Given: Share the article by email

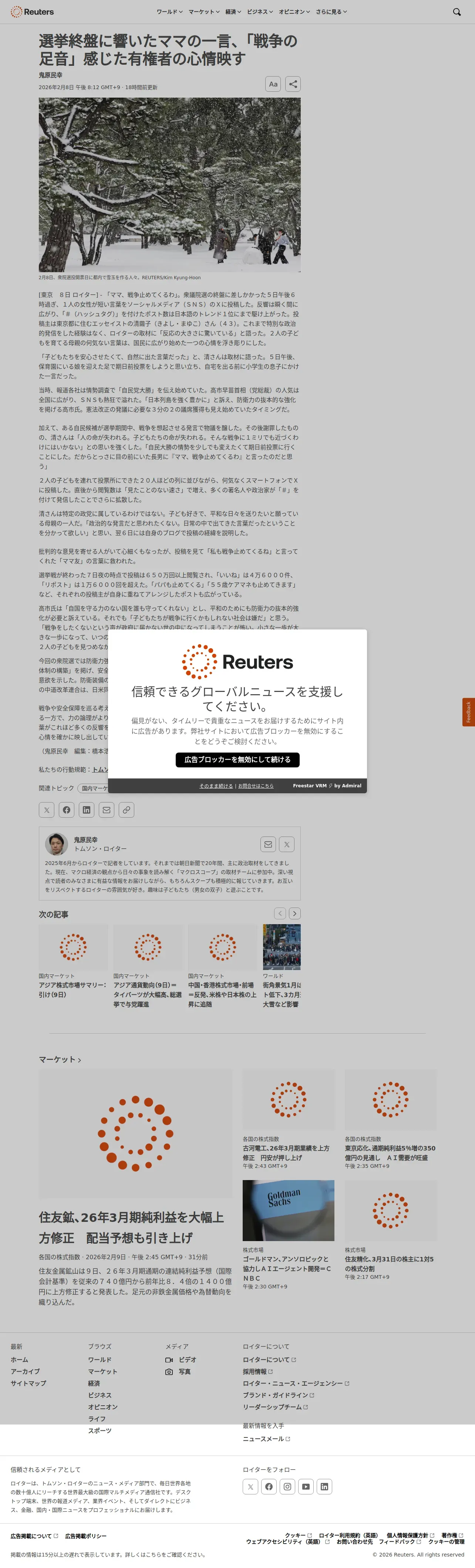Looking at the screenshot, I should click(107, 810).
